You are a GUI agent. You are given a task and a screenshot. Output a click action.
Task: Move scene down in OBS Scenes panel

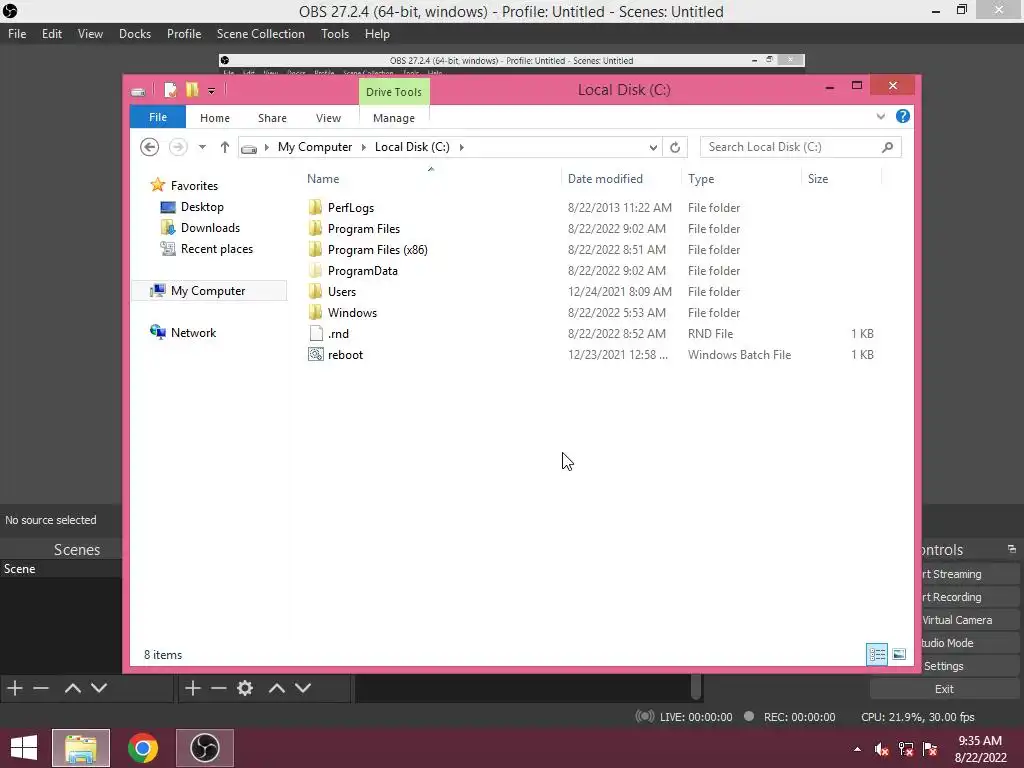click(99, 688)
